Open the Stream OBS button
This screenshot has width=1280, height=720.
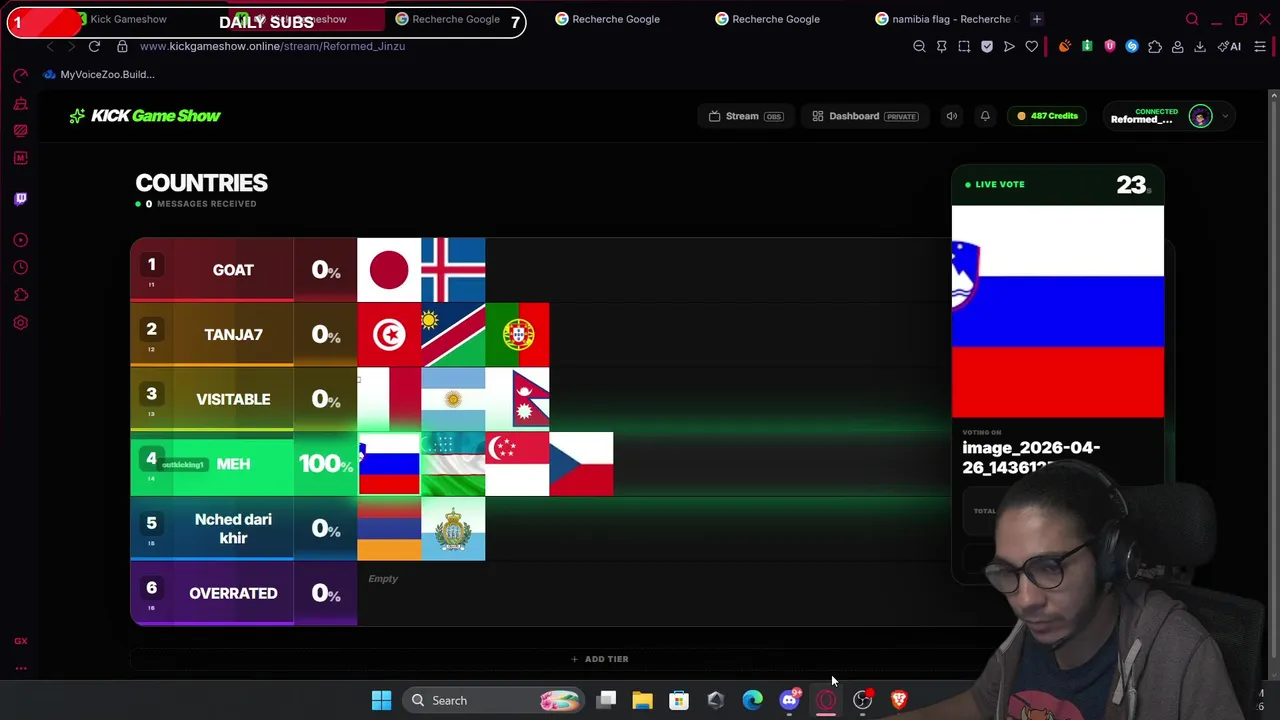[746, 116]
